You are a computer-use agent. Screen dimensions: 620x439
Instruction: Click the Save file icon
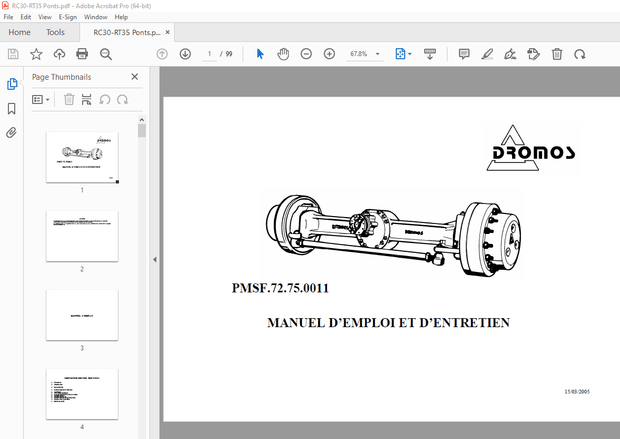[x=13, y=54]
